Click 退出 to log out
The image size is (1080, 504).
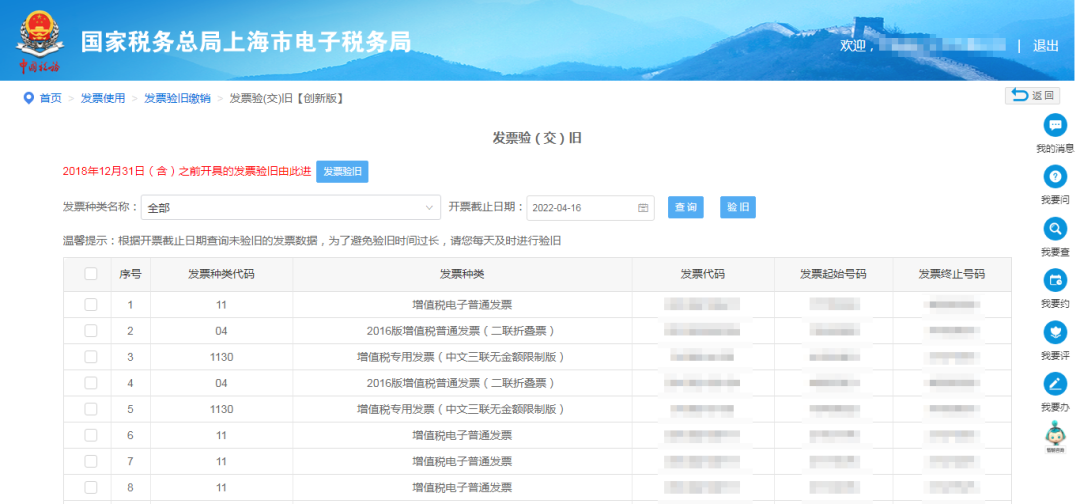(x=1046, y=46)
